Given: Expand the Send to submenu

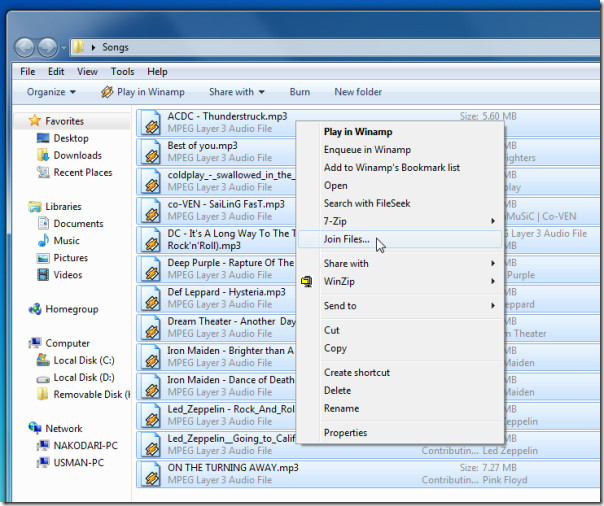Looking at the screenshot, I should (493, 306).
